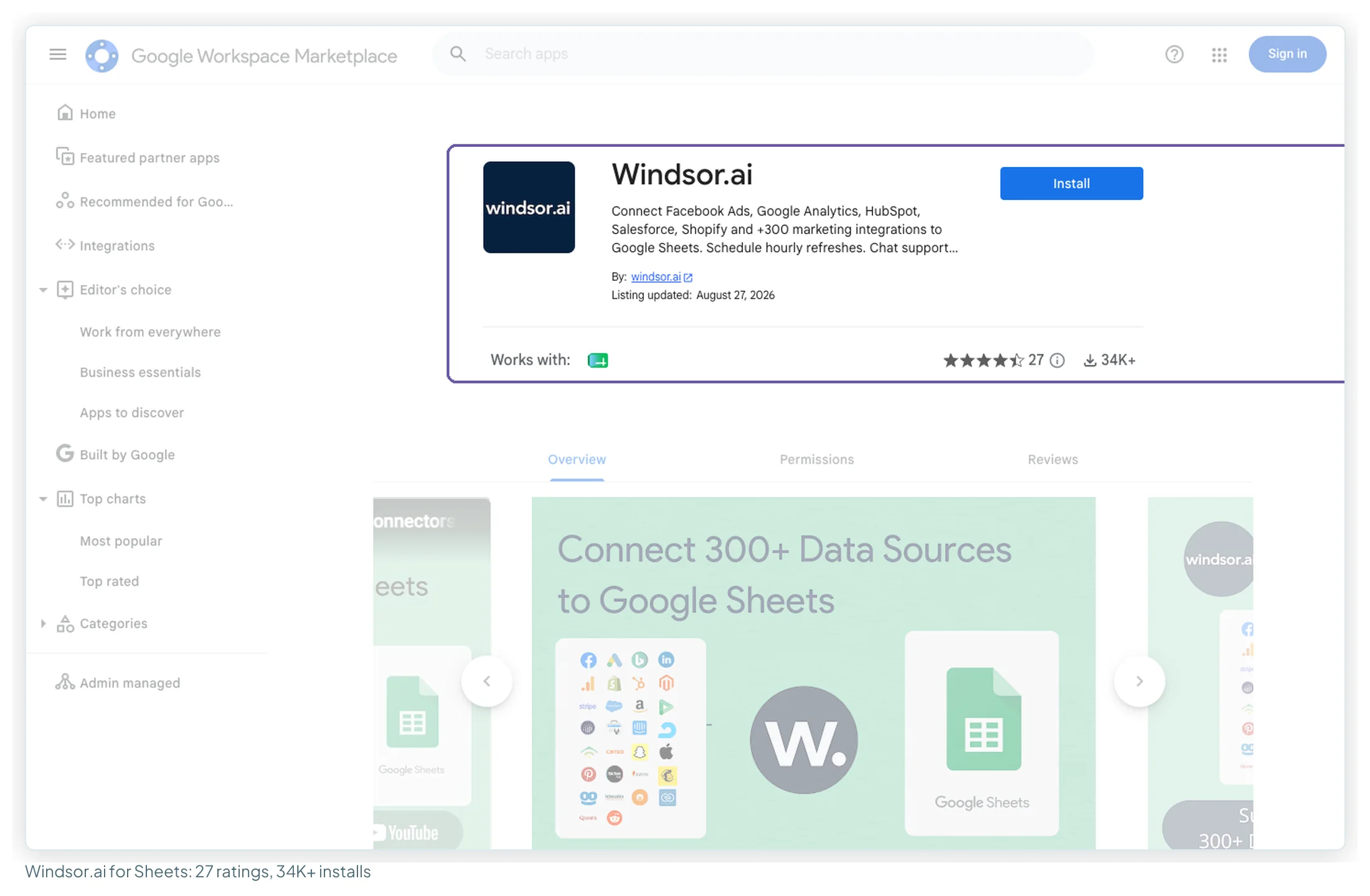Show next carousel screenshot
This screenshot has height=896, width=1370.
tap(1139, 681)
